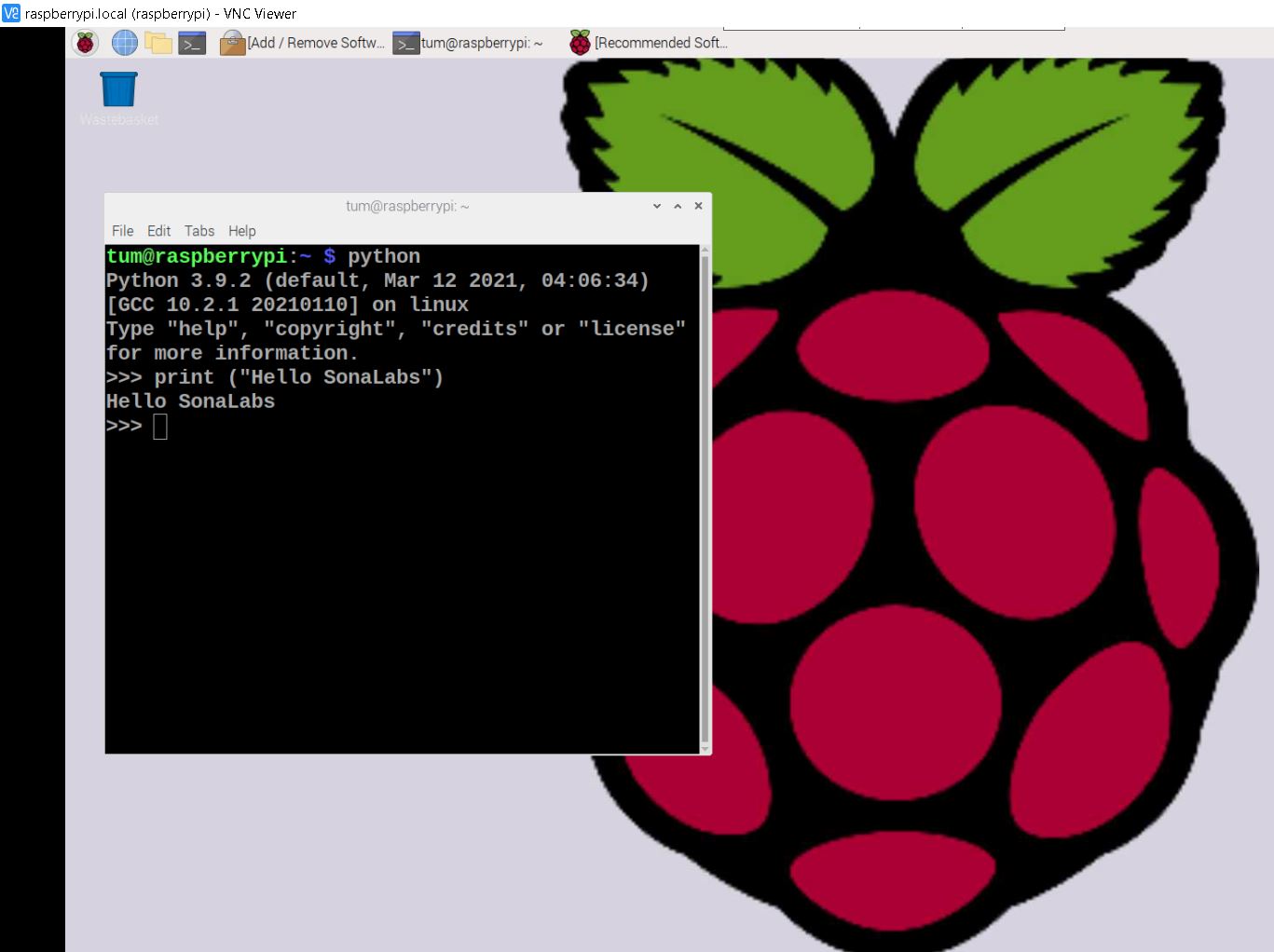Open the File menu in the terminal
This screenshot has height=952, width=1274.
(x=122, y=231)
